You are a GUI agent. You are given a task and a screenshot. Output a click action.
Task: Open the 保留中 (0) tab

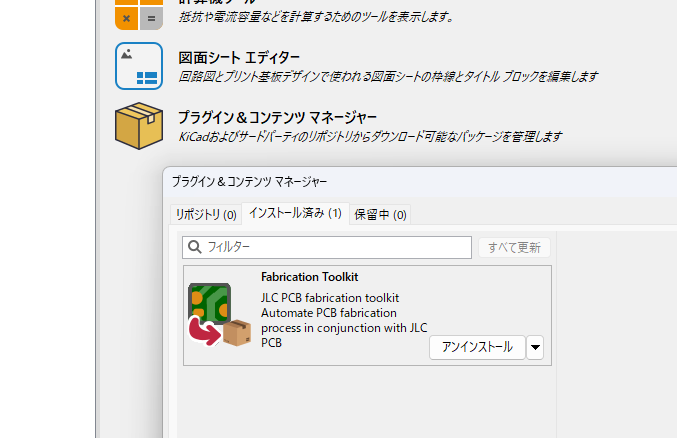pos(380,215)
